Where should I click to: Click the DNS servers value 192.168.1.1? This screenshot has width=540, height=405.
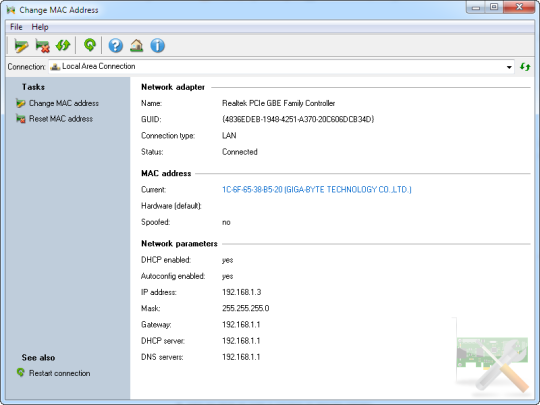click(241, 357)
